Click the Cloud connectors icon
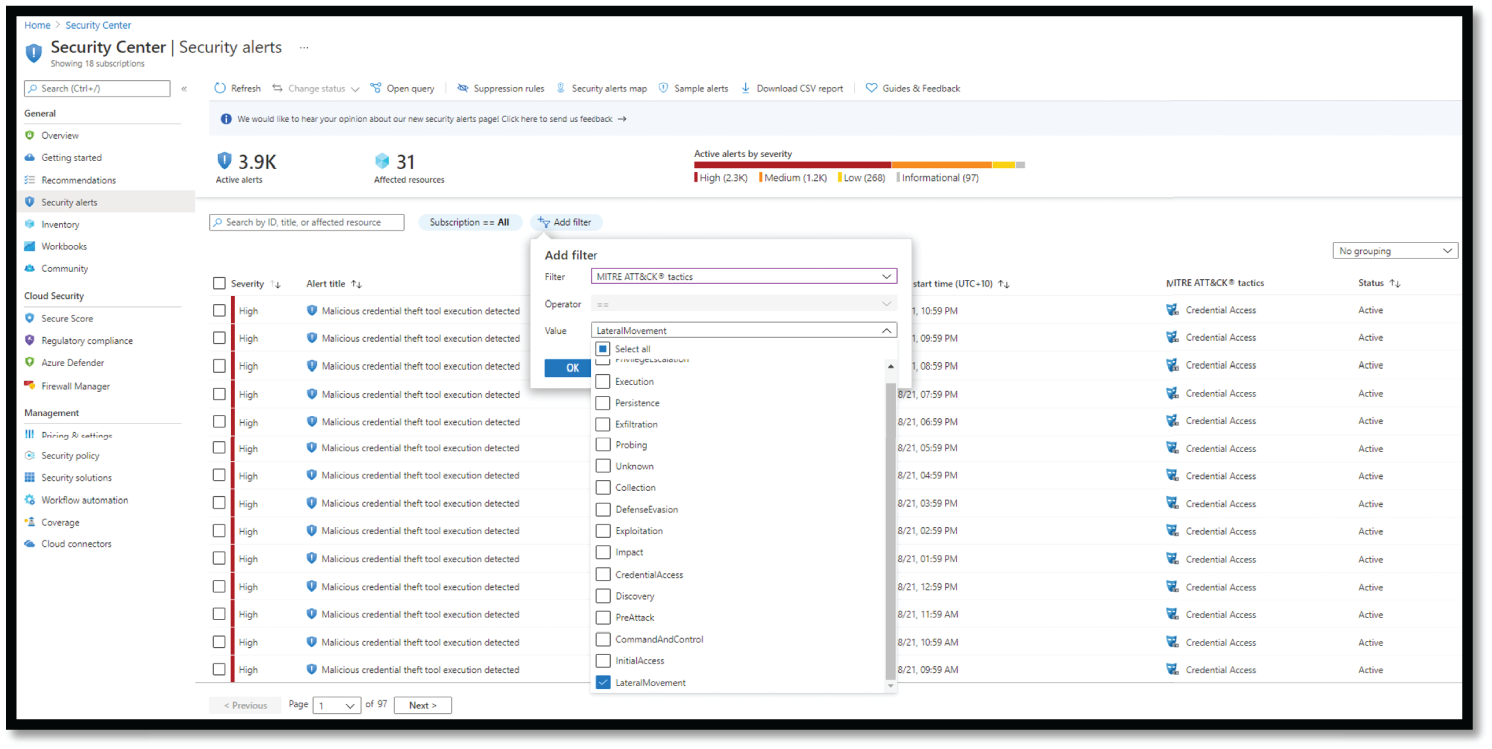1492x749 pixels. (x=30, y=544)
